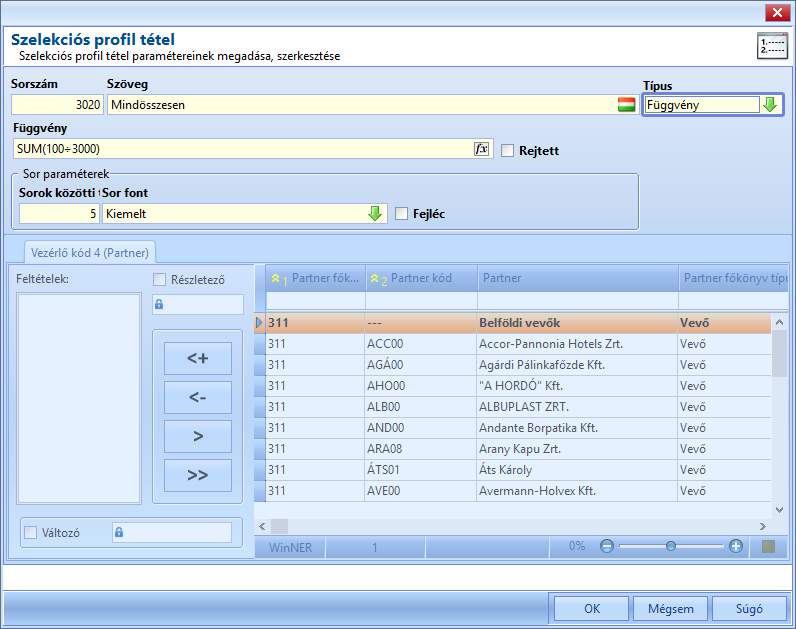Click the zoom in plus icon
The height and width of the screenshot is (629, 796).
tap(736, 546)
